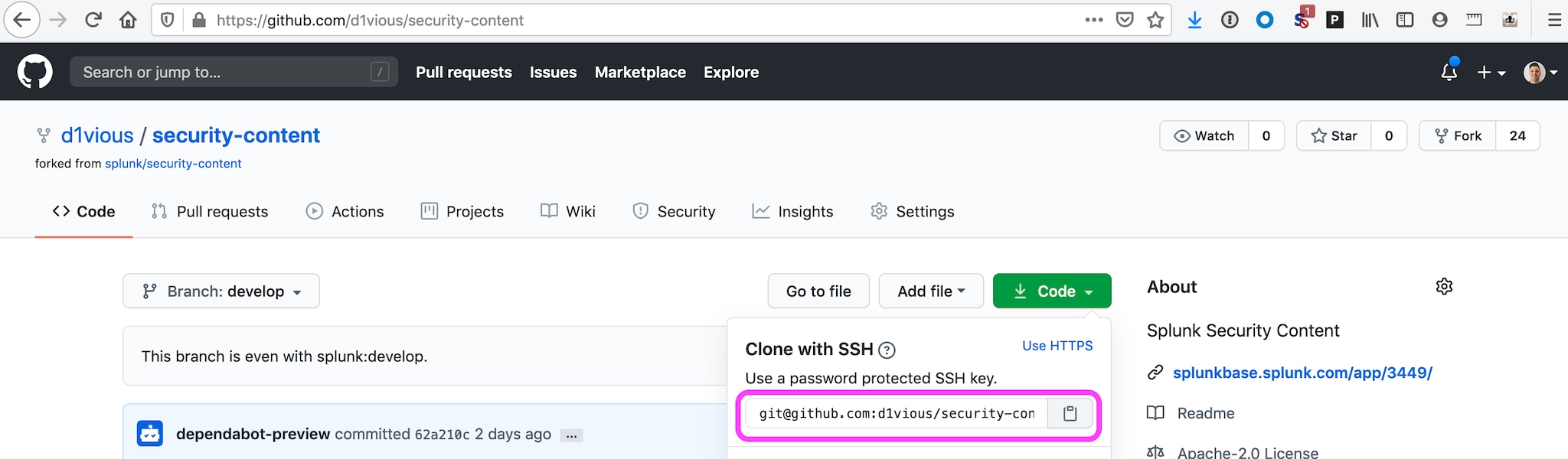Open the user avatar profile dropdown
The height and width of the screenshot is (459, 1568).
(x=1540, y=72)
